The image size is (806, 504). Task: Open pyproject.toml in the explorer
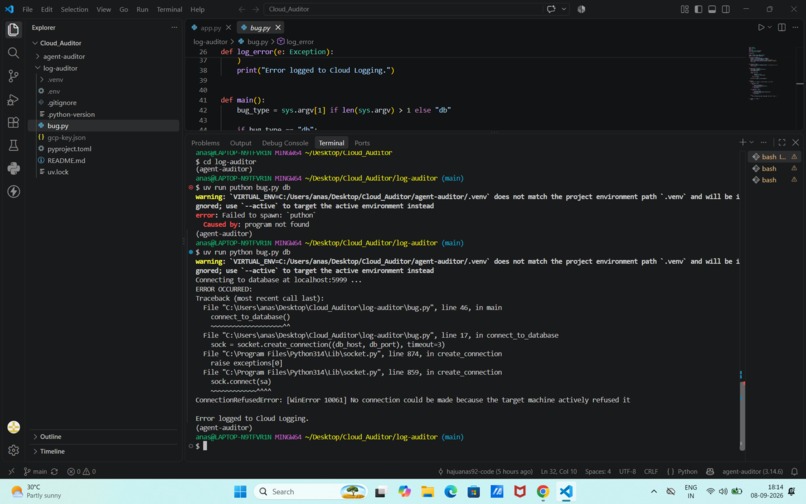pyautogui.click(x=69, y=149)
